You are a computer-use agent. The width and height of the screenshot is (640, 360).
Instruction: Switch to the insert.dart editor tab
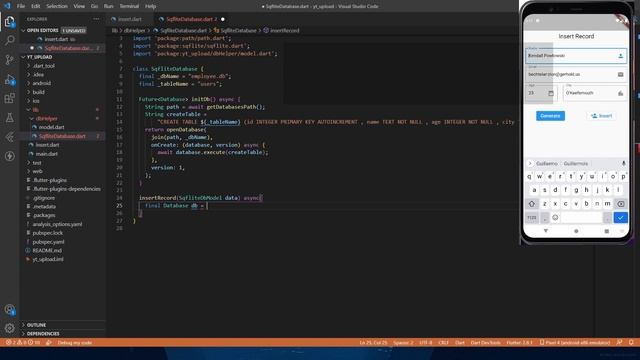(x=129, y=19)
